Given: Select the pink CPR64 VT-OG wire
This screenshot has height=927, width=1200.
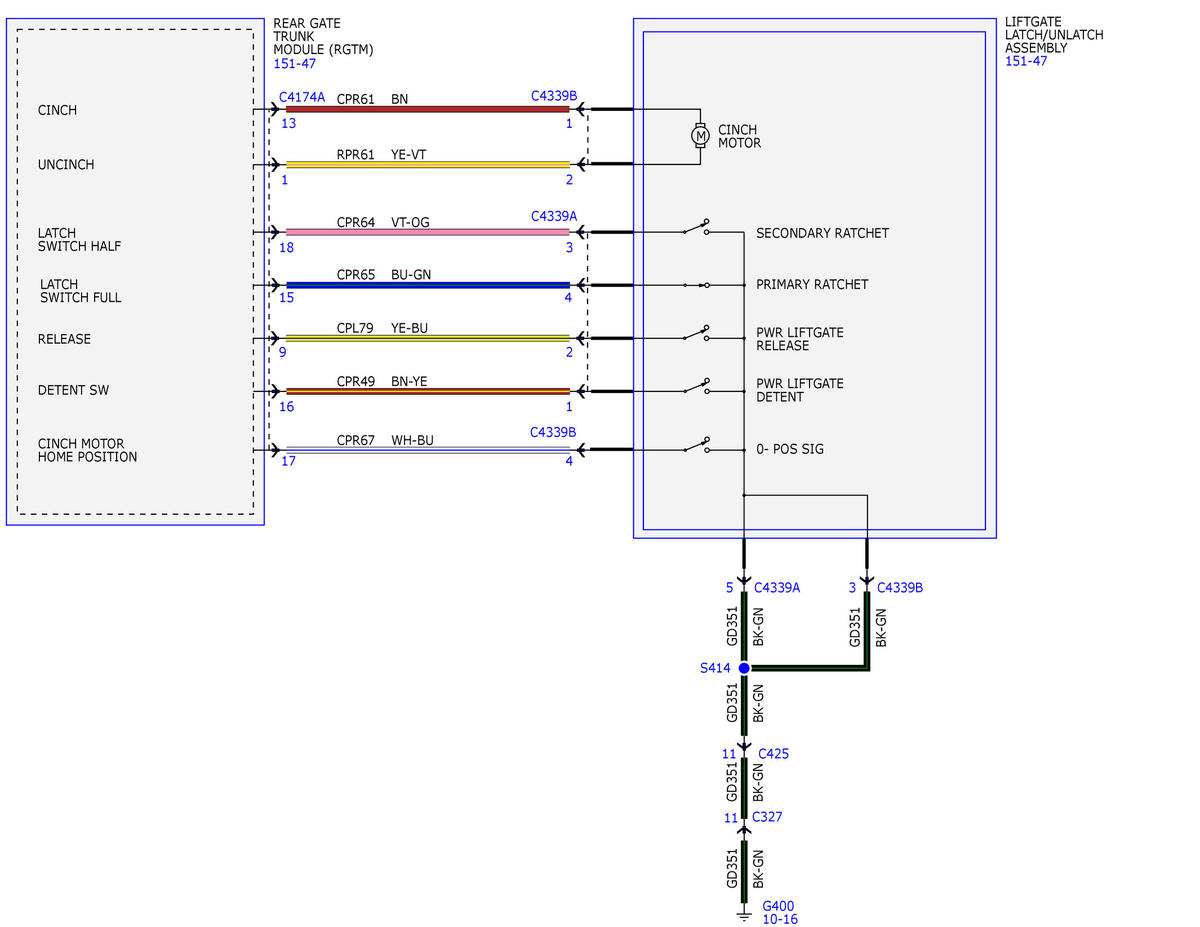Looking at the screenshot, I should pyautogui.click(x=428, y=232).
